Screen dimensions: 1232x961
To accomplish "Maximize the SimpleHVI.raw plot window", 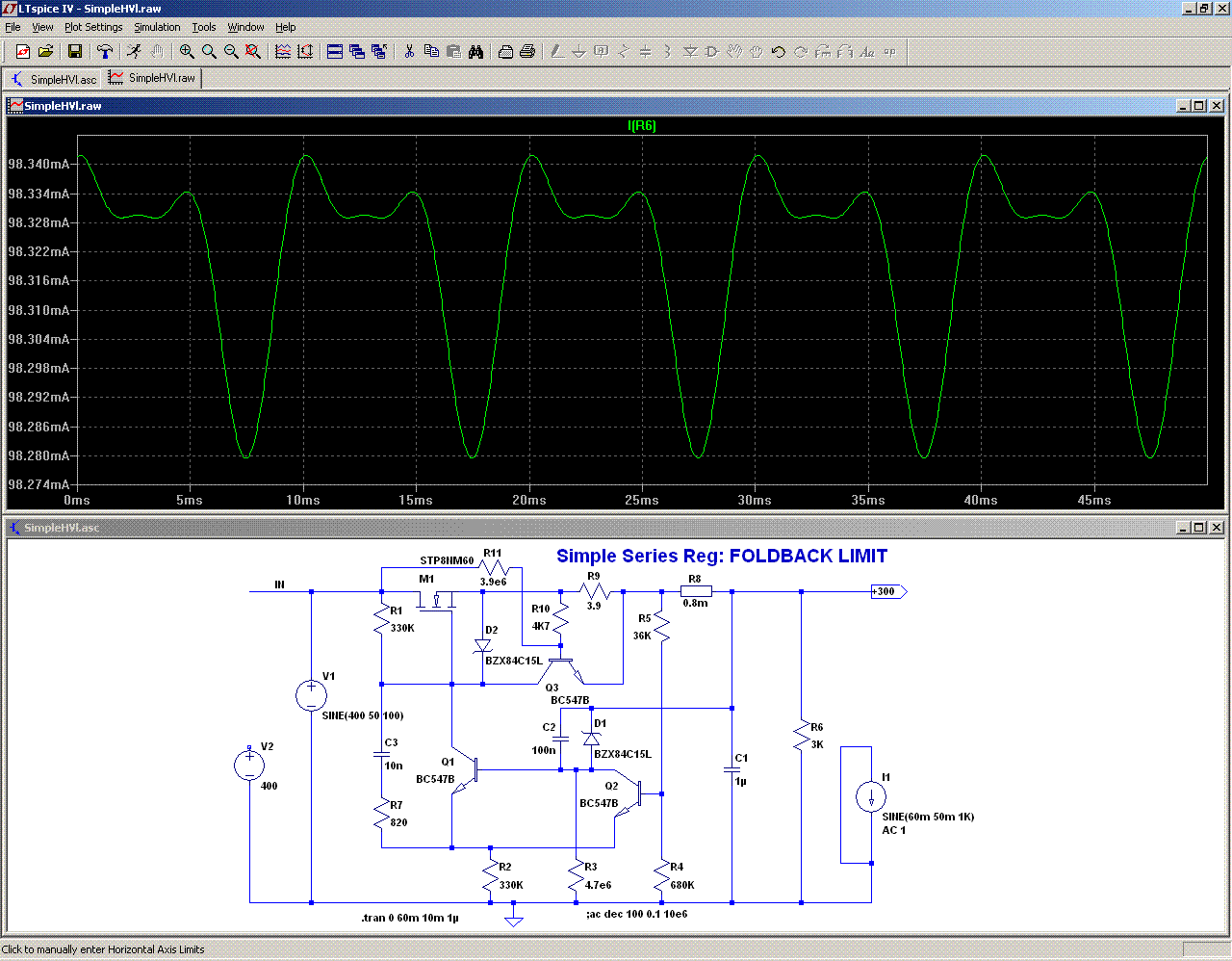I will tap(1198, 106).
